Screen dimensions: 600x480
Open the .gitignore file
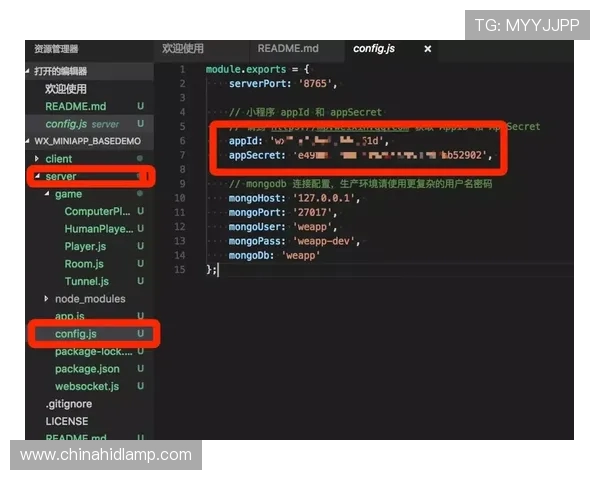[x=67, y=404]
